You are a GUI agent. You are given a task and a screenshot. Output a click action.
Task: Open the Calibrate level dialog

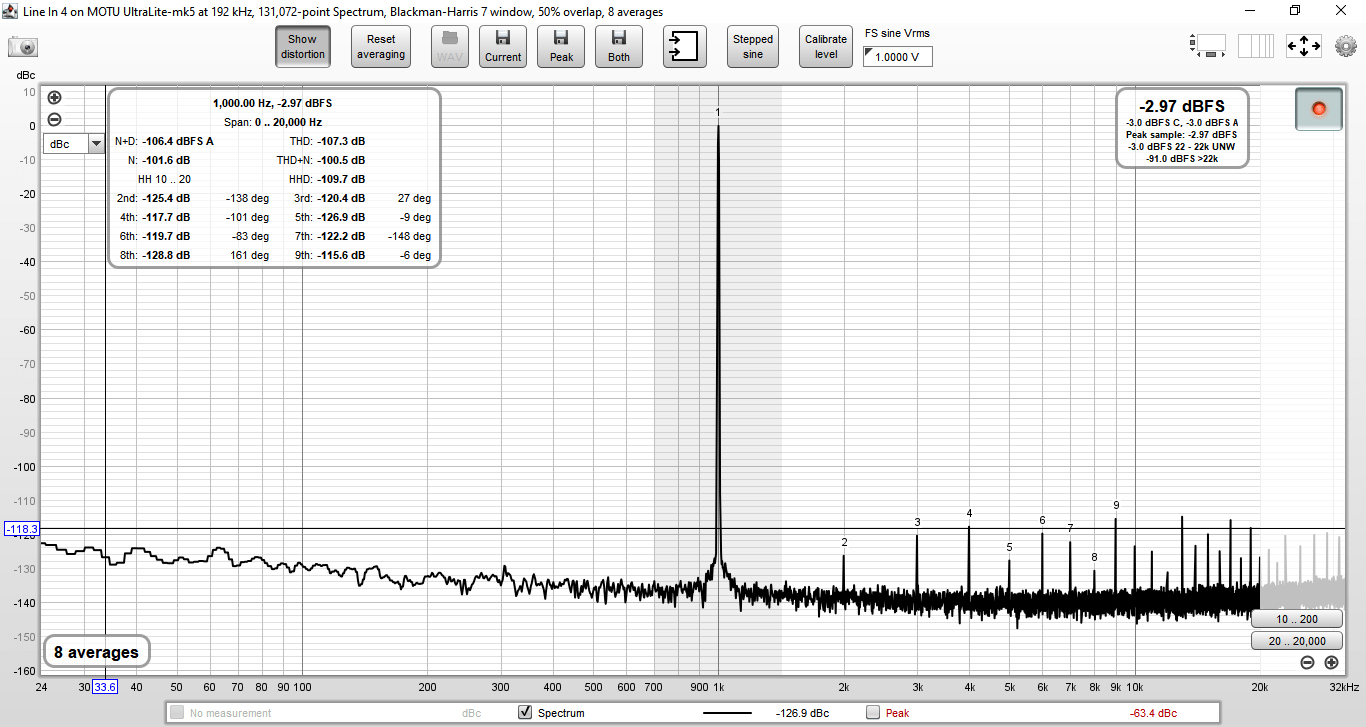(x=826, y=47)
